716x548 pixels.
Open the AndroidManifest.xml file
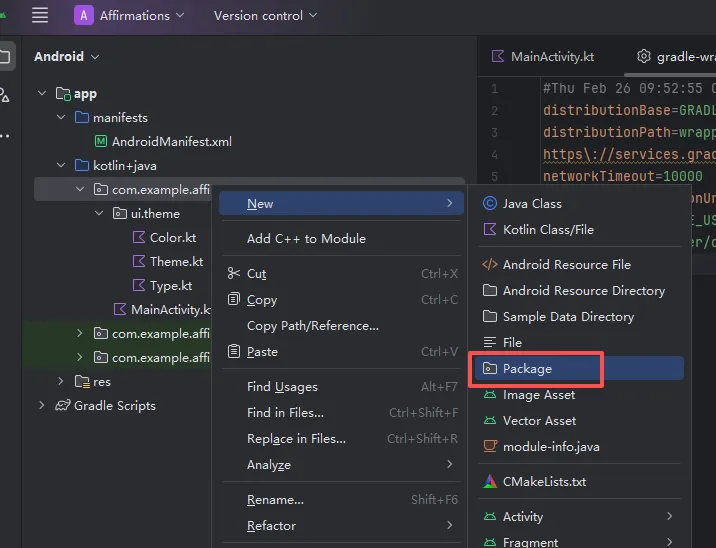coord(171,142)
